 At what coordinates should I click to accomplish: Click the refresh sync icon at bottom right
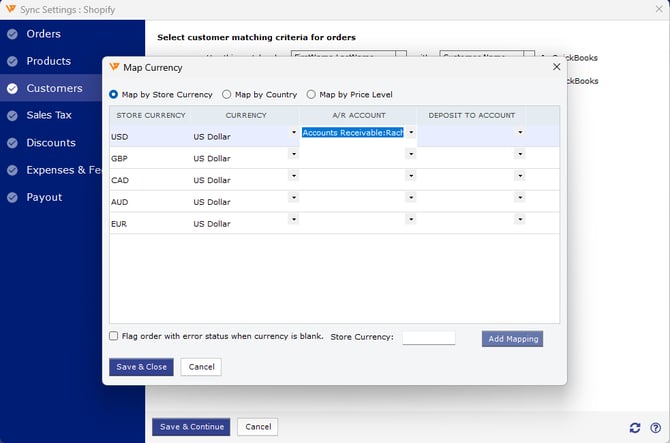(x=635, y=427)
